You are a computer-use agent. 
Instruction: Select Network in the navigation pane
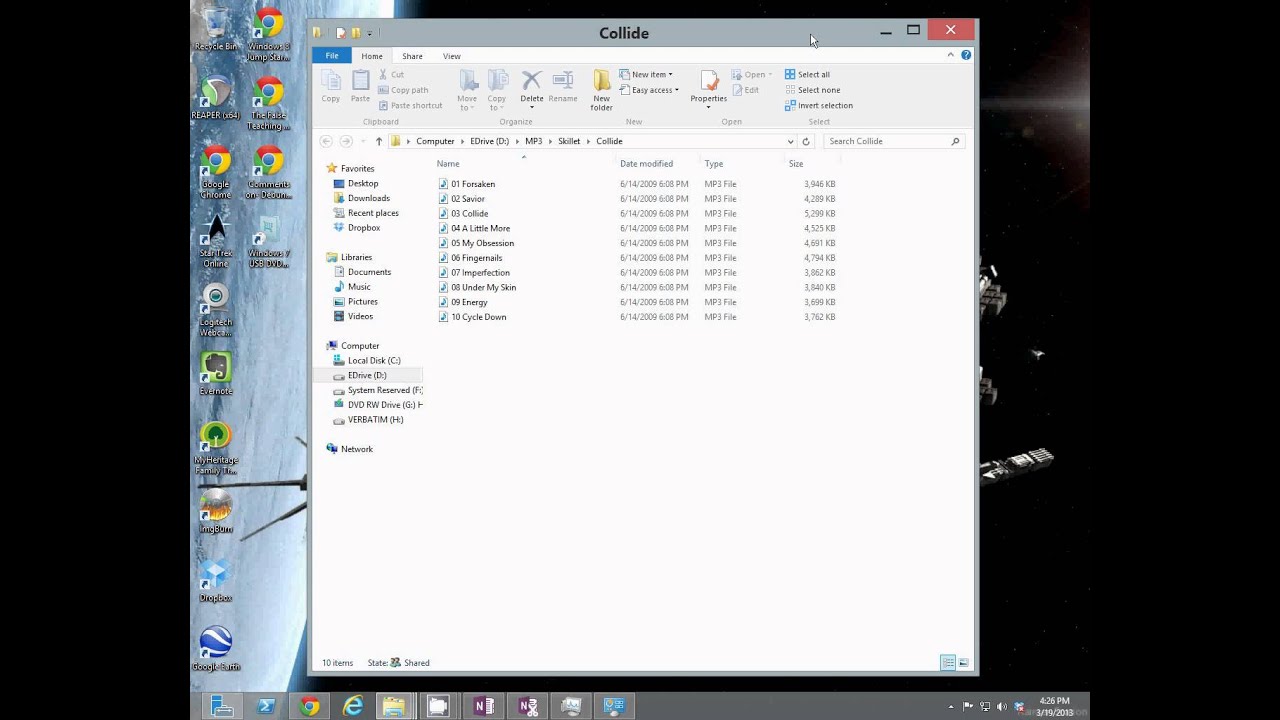(356, 449)
